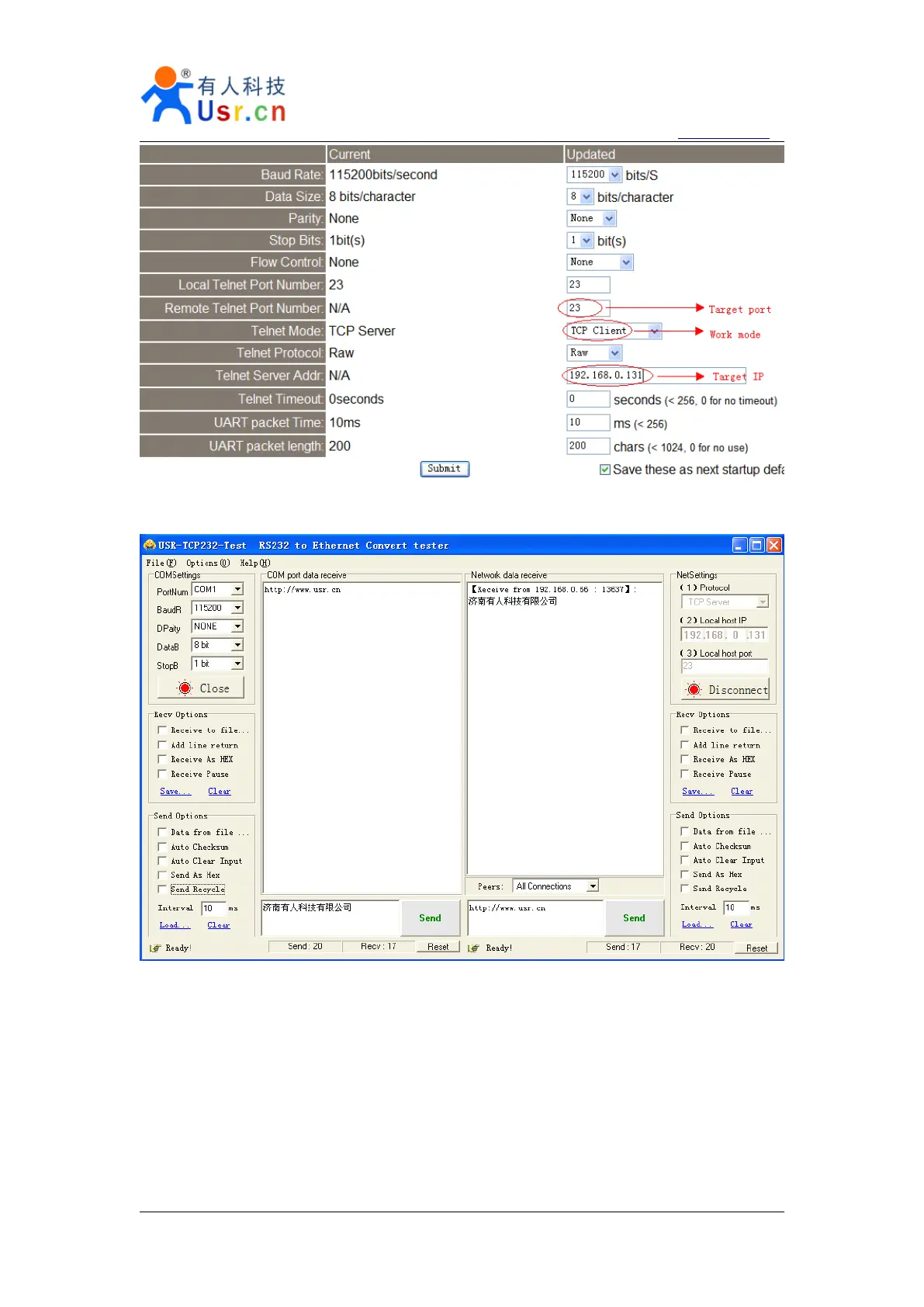Click the COM Interval ms field
The height and width of the screenshot is (1307, 924).
coord(213,908)
